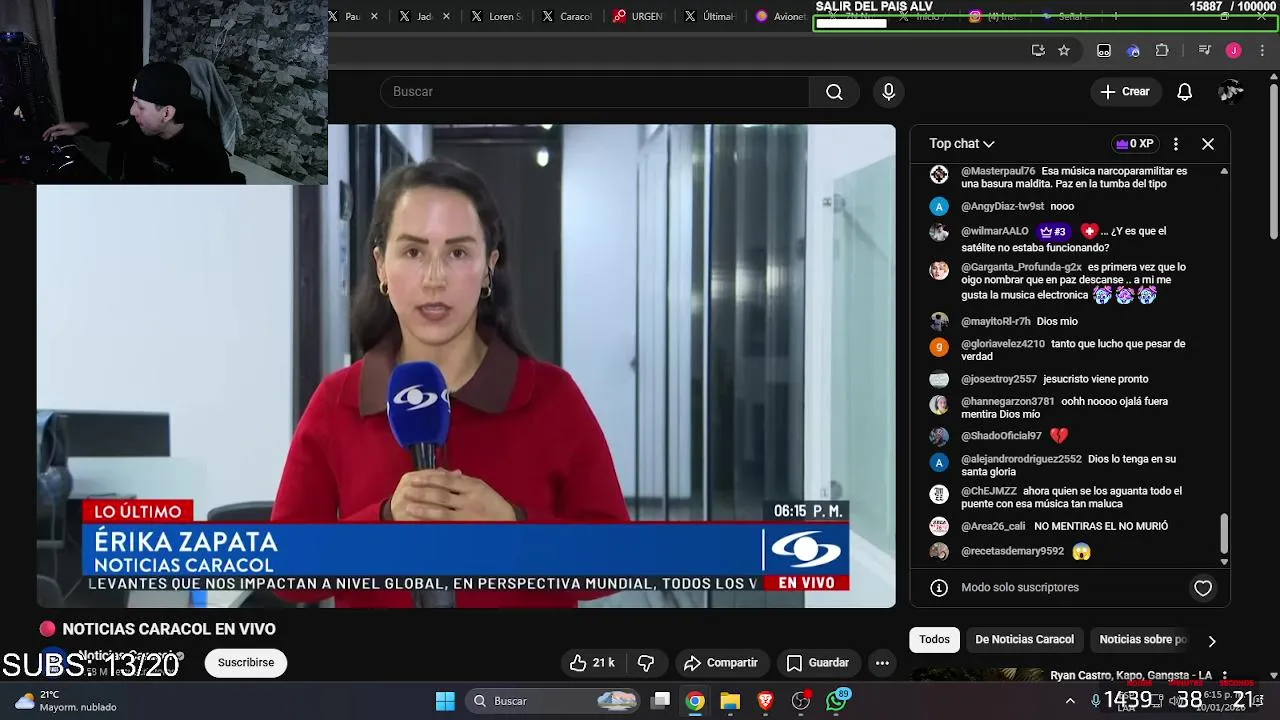Click @Area26_cali username in chat
1280x720 pixels.
pos(993,526)
